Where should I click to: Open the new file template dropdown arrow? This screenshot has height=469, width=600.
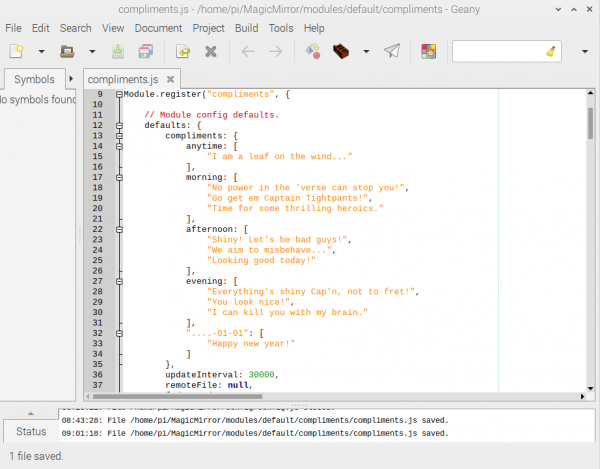[x=41, y=51]
